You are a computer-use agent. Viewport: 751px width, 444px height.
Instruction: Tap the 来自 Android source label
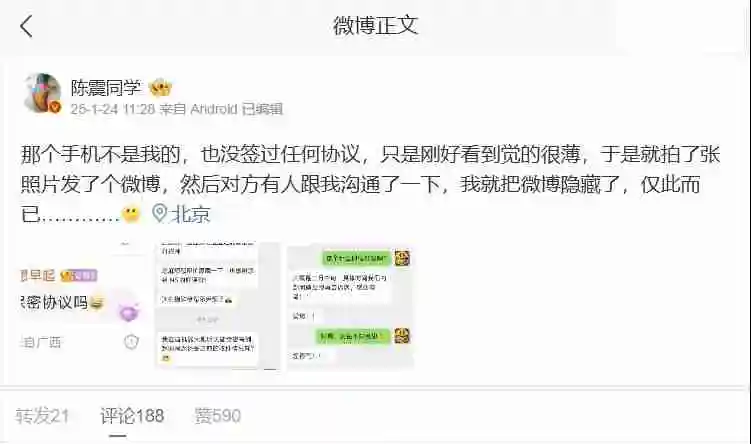[x=198, y=109]
